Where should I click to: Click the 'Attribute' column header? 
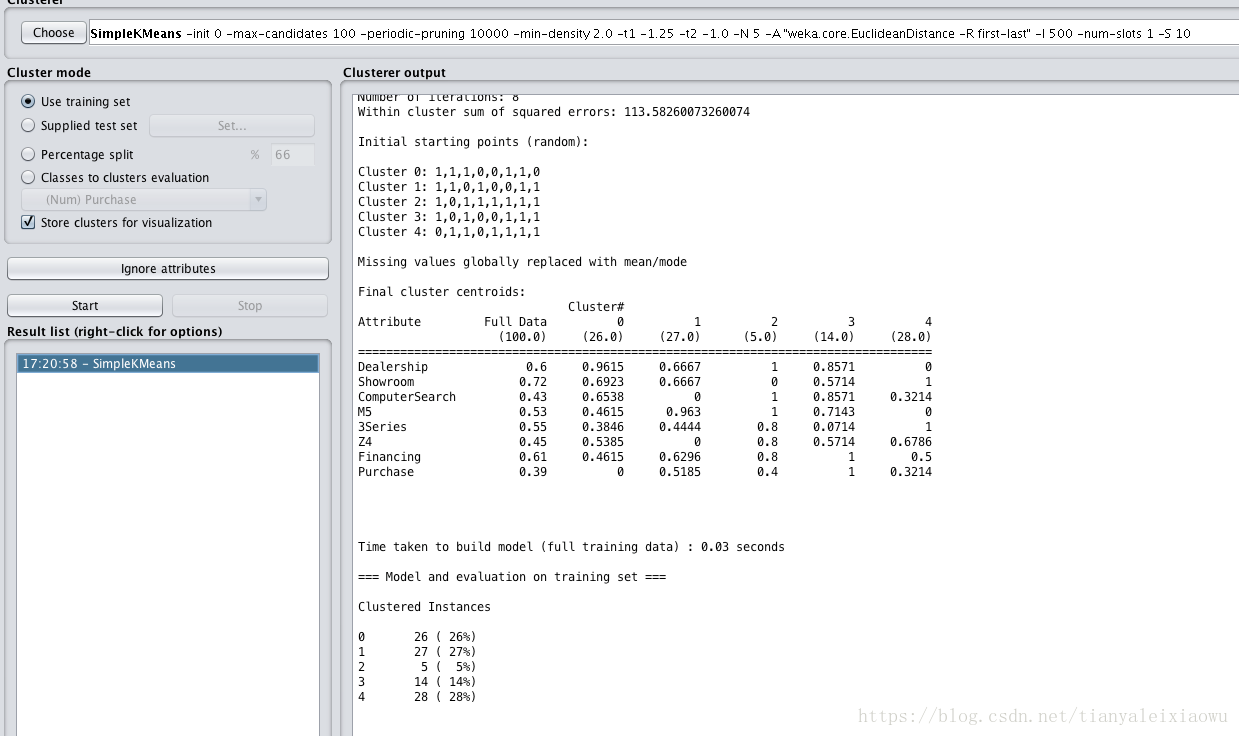pyautogui.click(x=389, y=322)
